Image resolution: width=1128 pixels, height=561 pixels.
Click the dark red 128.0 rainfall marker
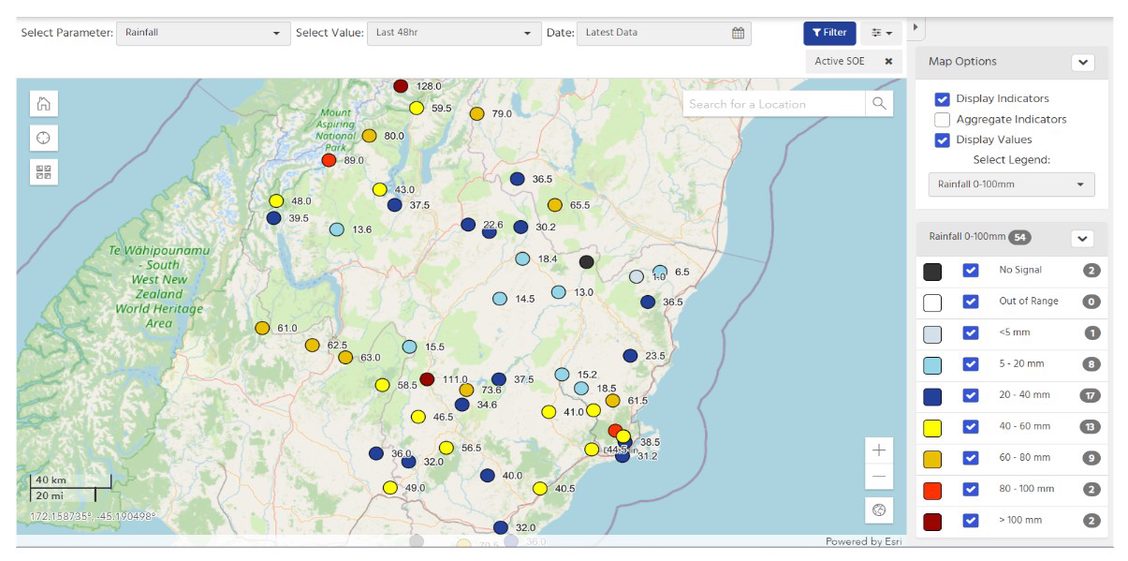click(401, 86)
